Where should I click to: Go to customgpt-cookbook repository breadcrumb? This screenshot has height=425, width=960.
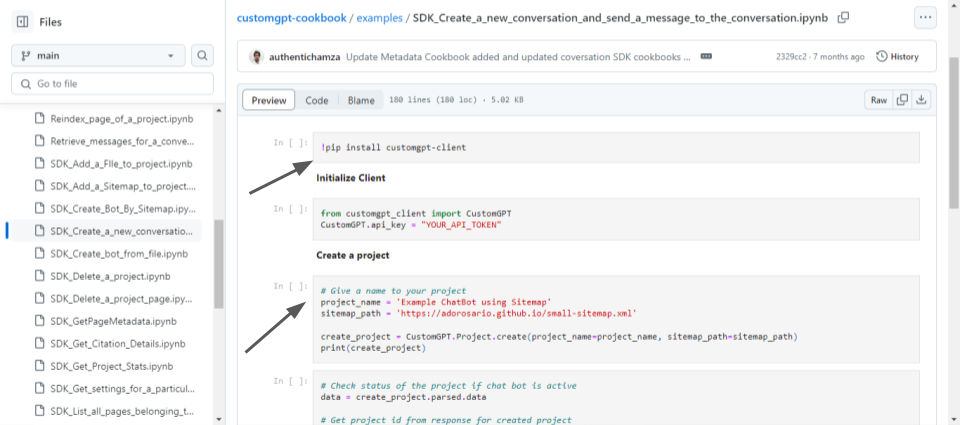click(x=291, y=18)
